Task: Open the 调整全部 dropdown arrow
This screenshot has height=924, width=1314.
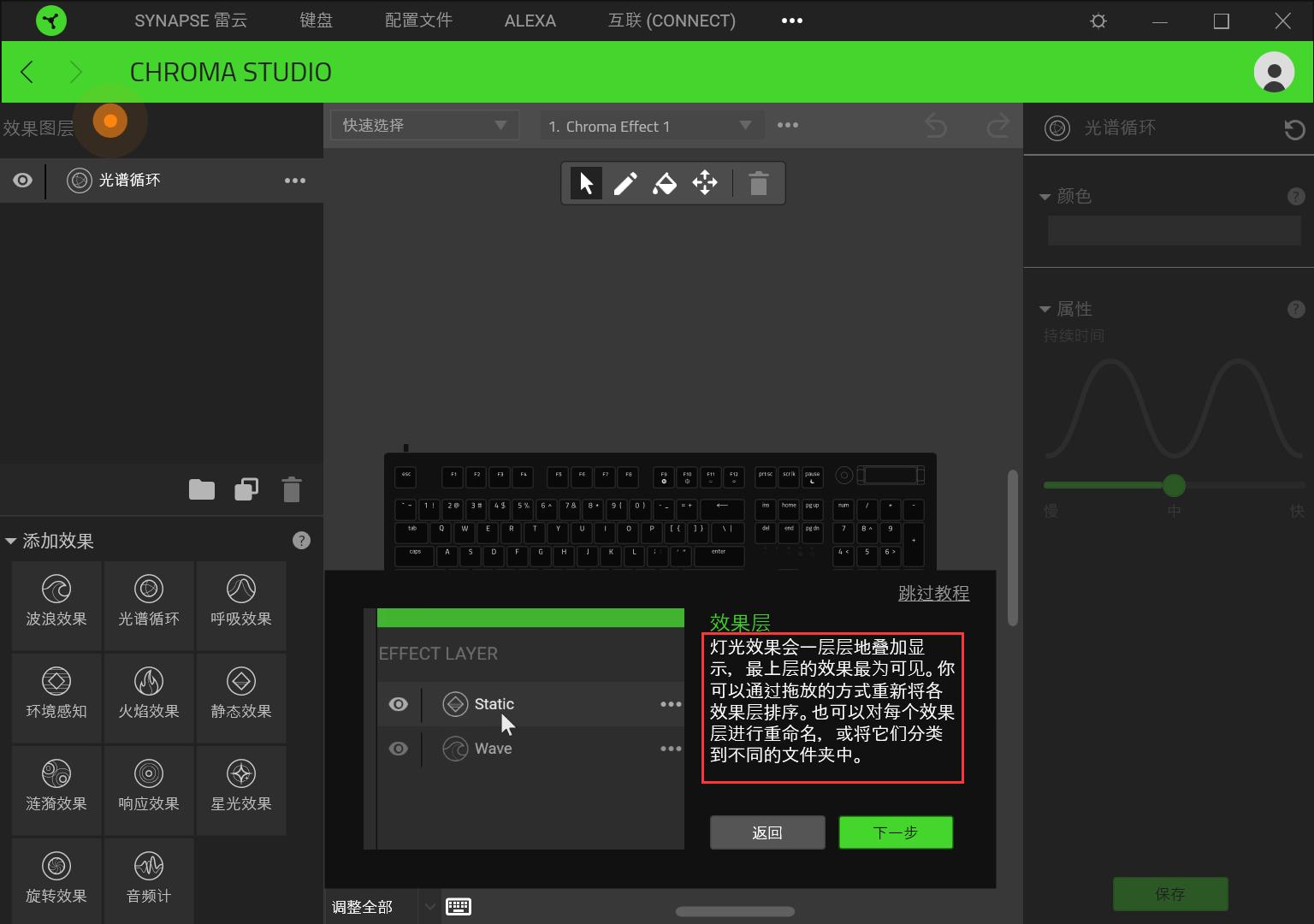Action: click(x=429, y=907)
